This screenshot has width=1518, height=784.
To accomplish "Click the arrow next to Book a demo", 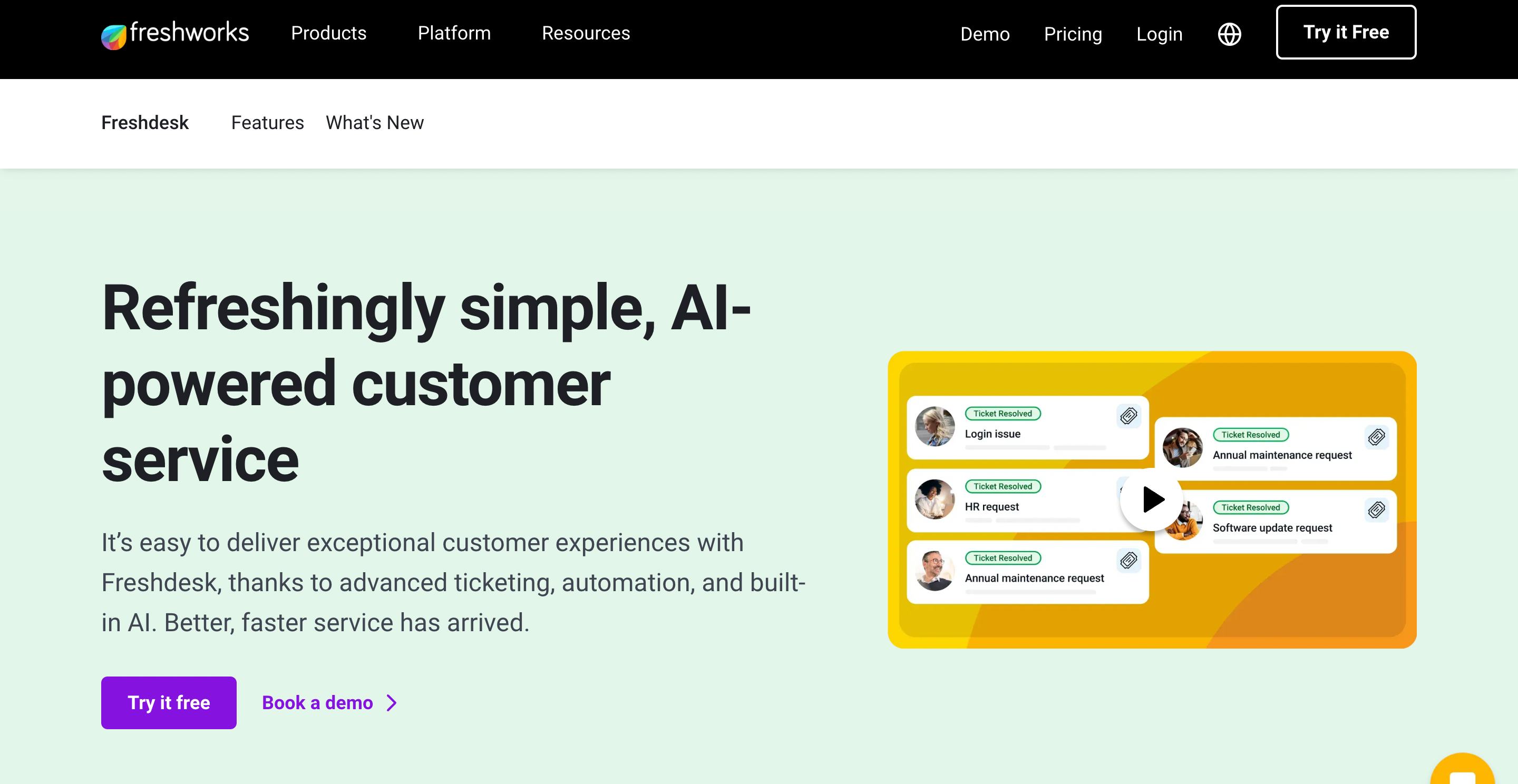I will pos(391,703).
